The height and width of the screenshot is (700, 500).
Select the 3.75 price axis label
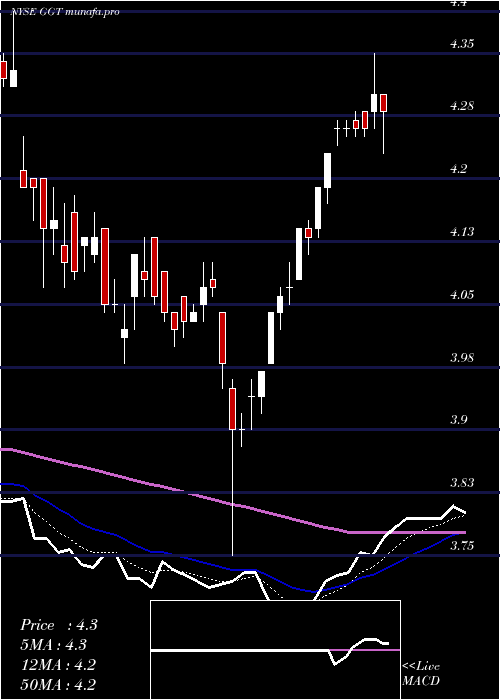click(462, 546)
